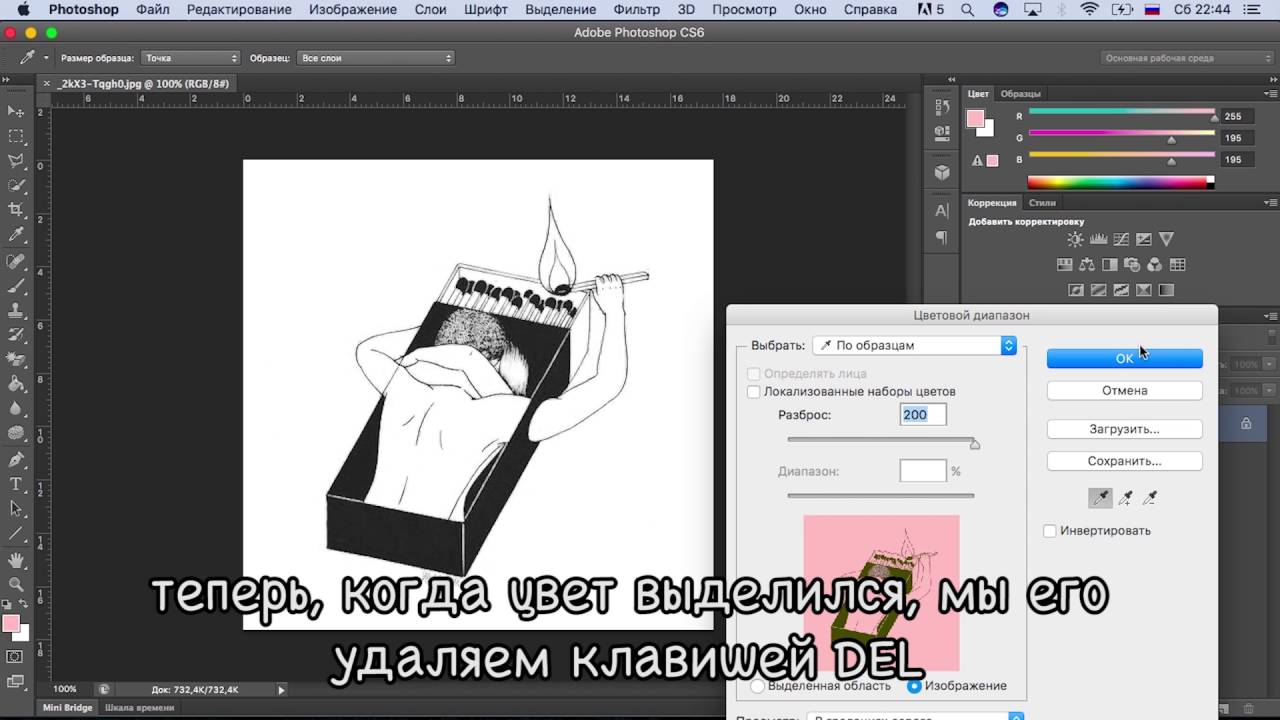Viewport: 1280px width, 720px height.
Task: Select the Hand tool
Action: [x=16, y=559]
